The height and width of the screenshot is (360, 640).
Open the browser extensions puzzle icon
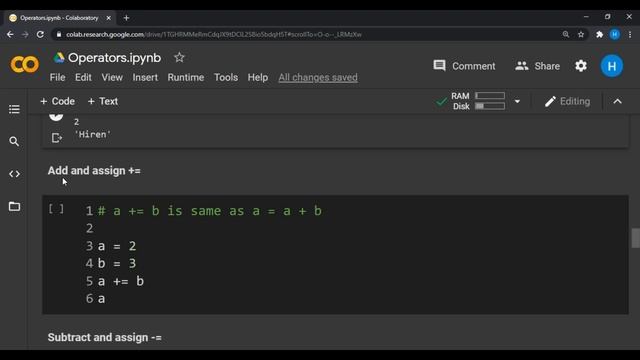click(x=599, y=34)
